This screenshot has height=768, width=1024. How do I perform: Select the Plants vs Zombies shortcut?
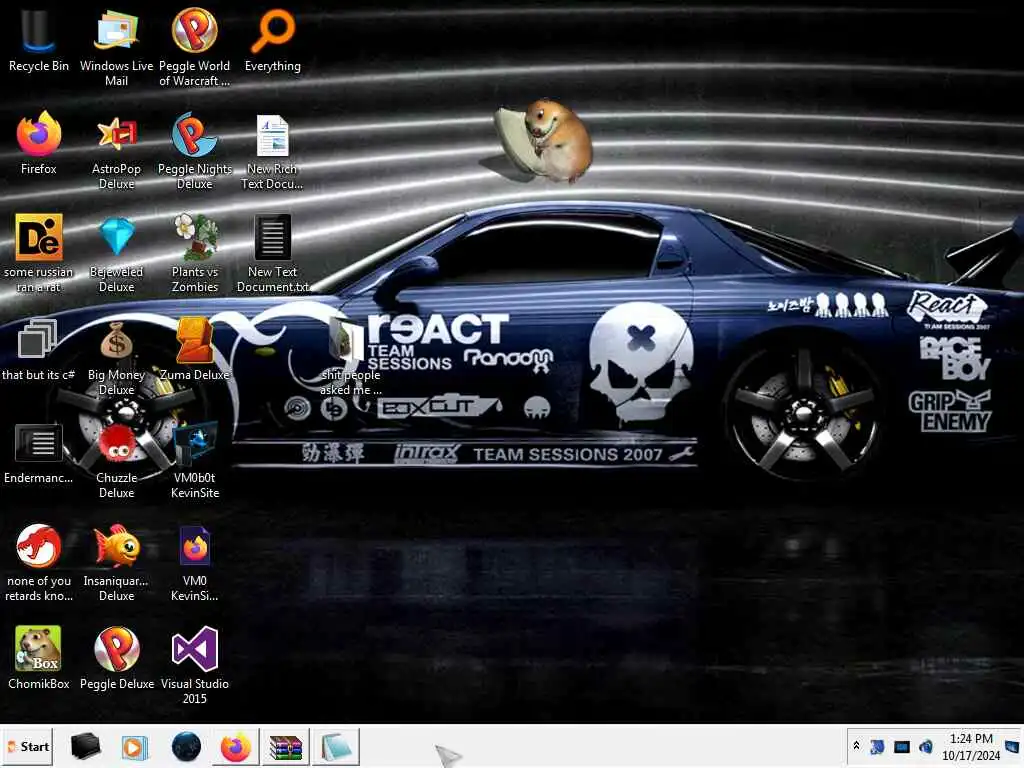[195, 253]
